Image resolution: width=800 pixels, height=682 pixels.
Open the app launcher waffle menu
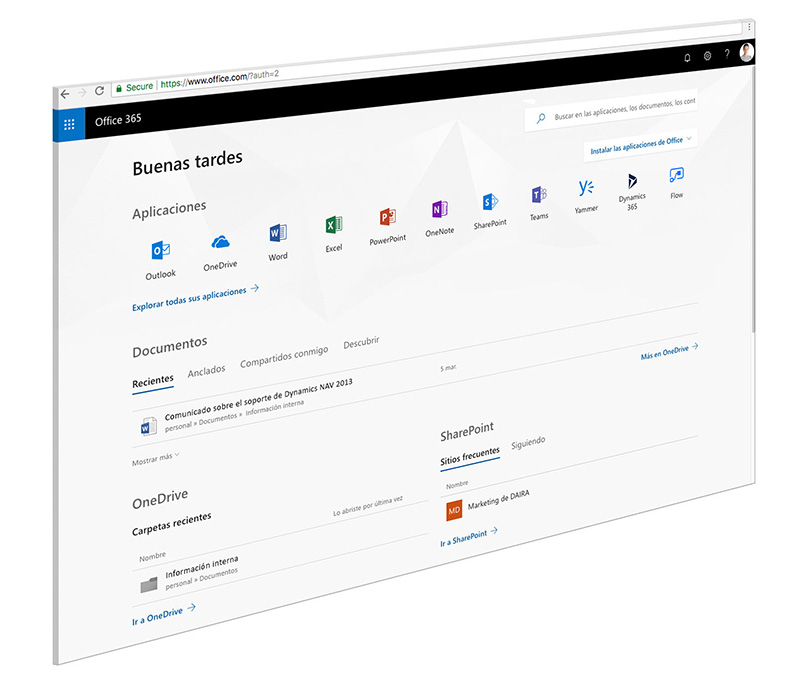tap(69, 124)
